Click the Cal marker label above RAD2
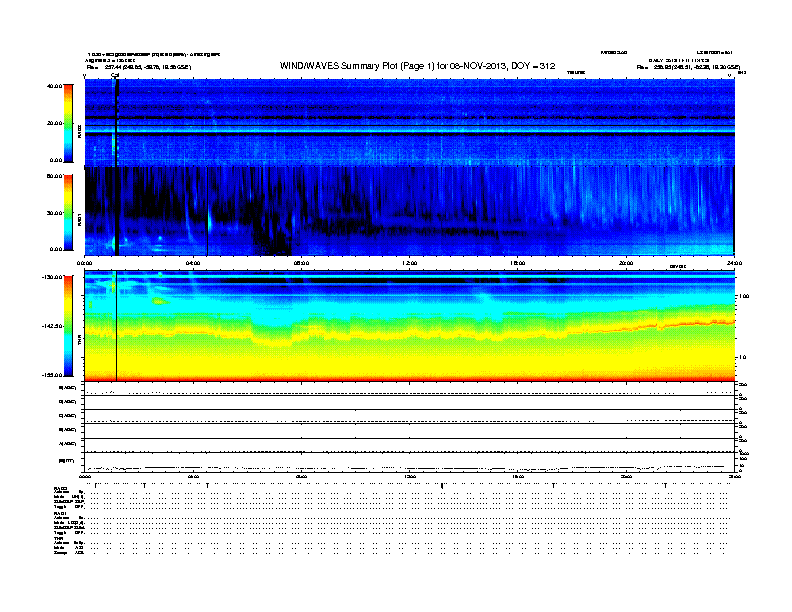 click(115, 75)
